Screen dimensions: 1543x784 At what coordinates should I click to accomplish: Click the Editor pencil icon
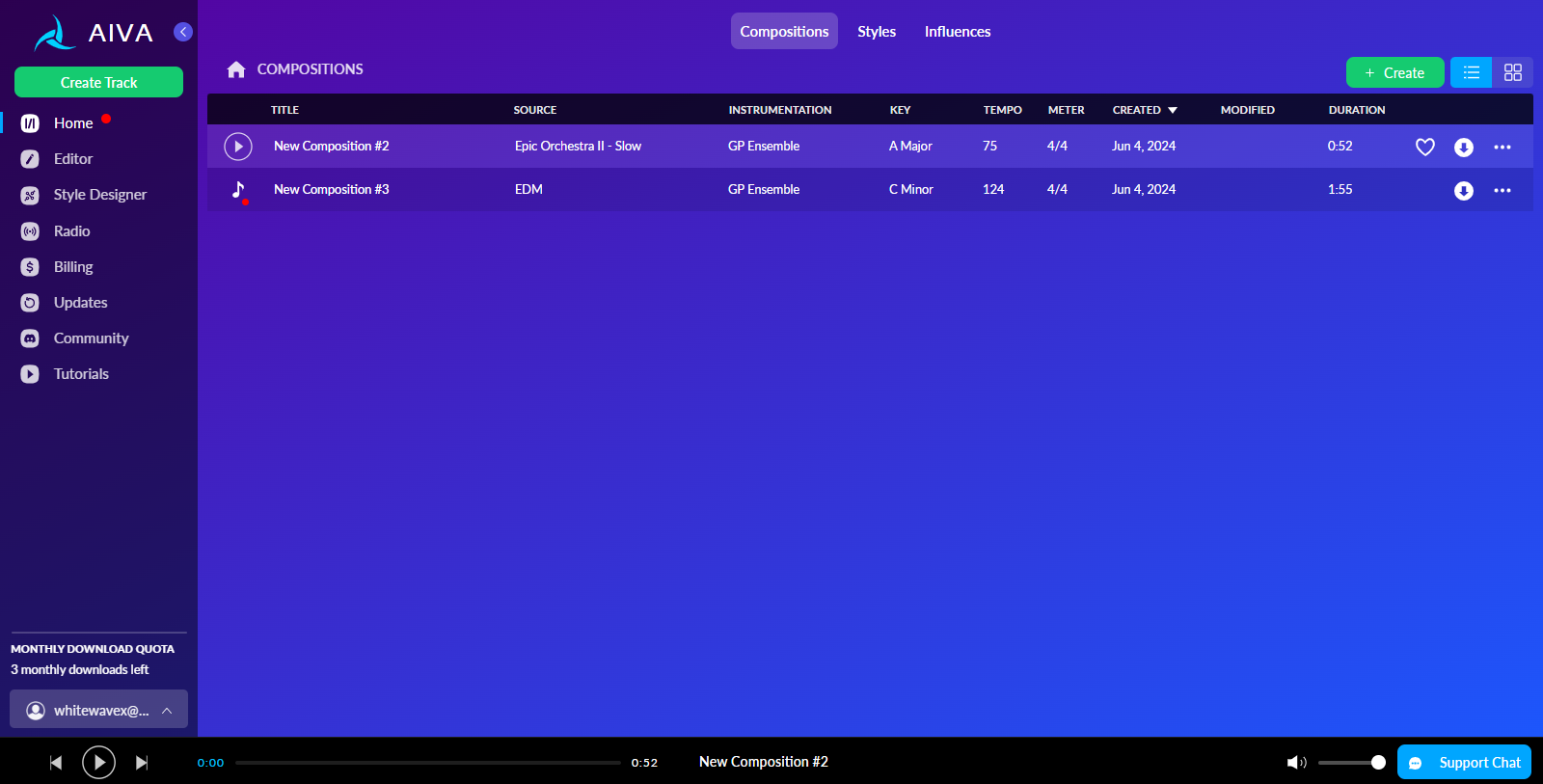[x=30, y=159]
